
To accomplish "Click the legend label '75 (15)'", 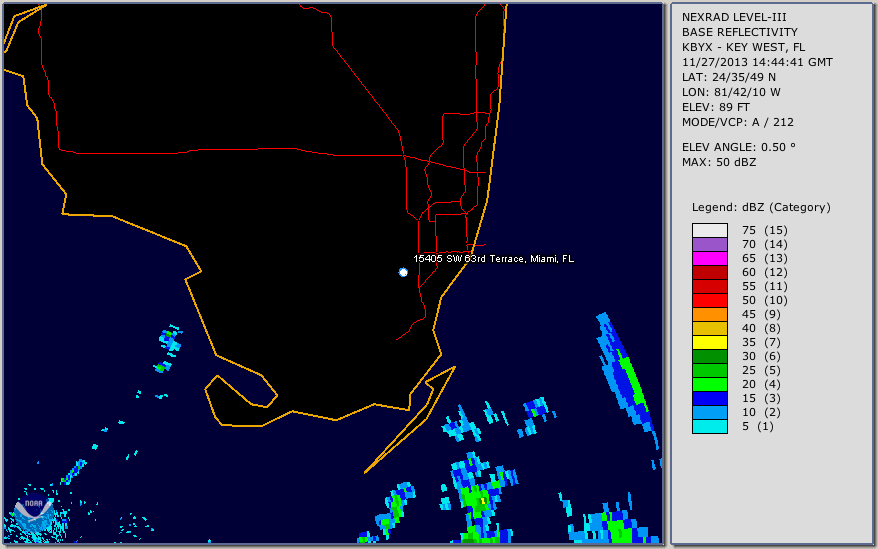I will point(764,230).
